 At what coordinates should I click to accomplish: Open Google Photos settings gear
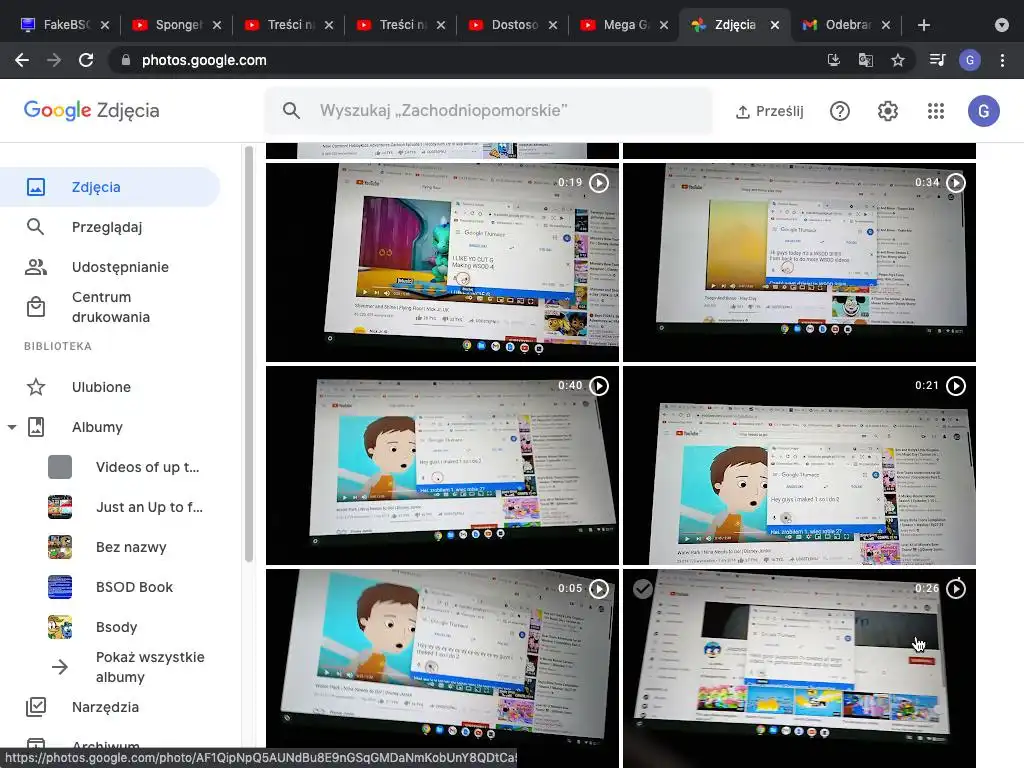888,111
